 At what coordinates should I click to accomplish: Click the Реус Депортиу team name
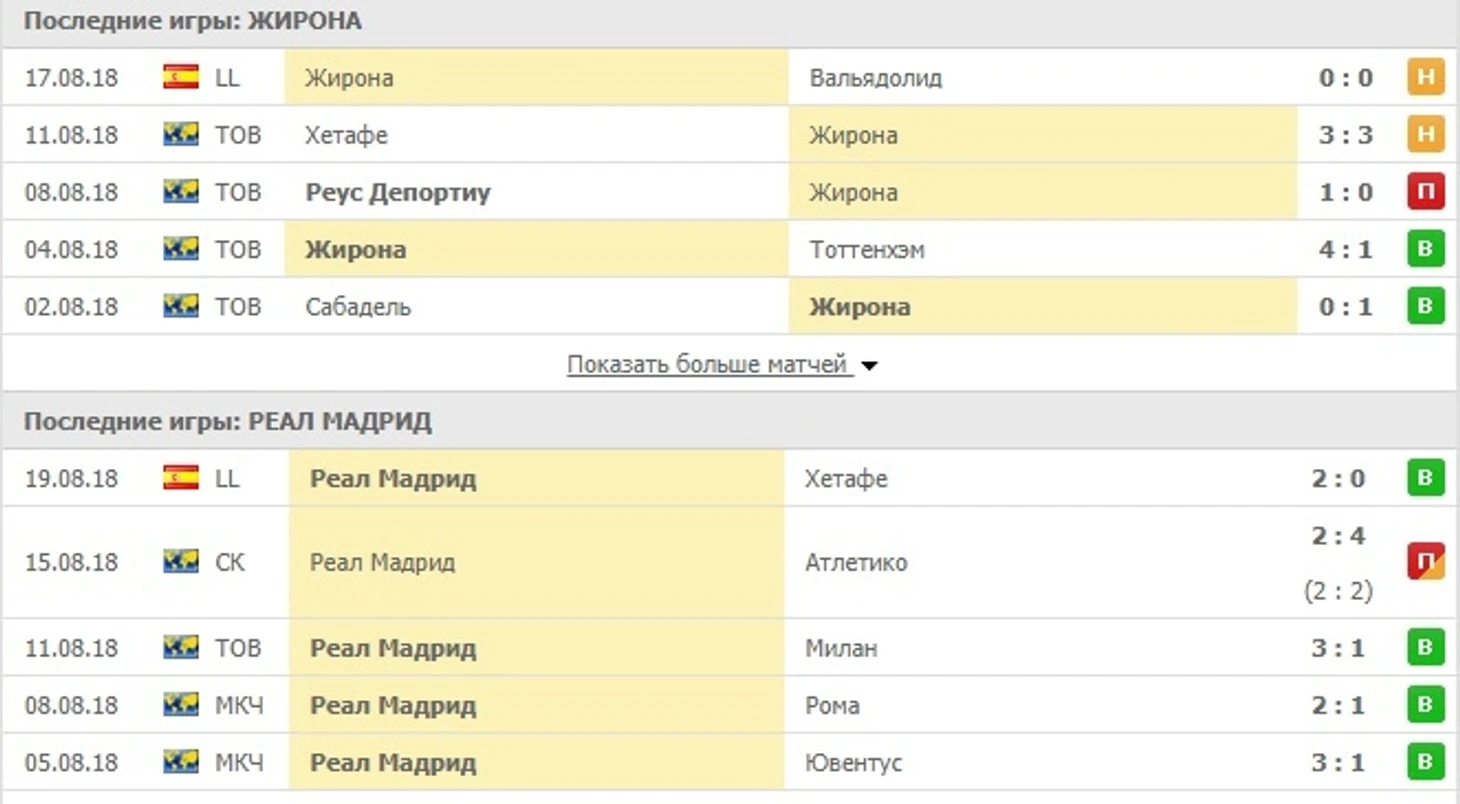[398, 192]
